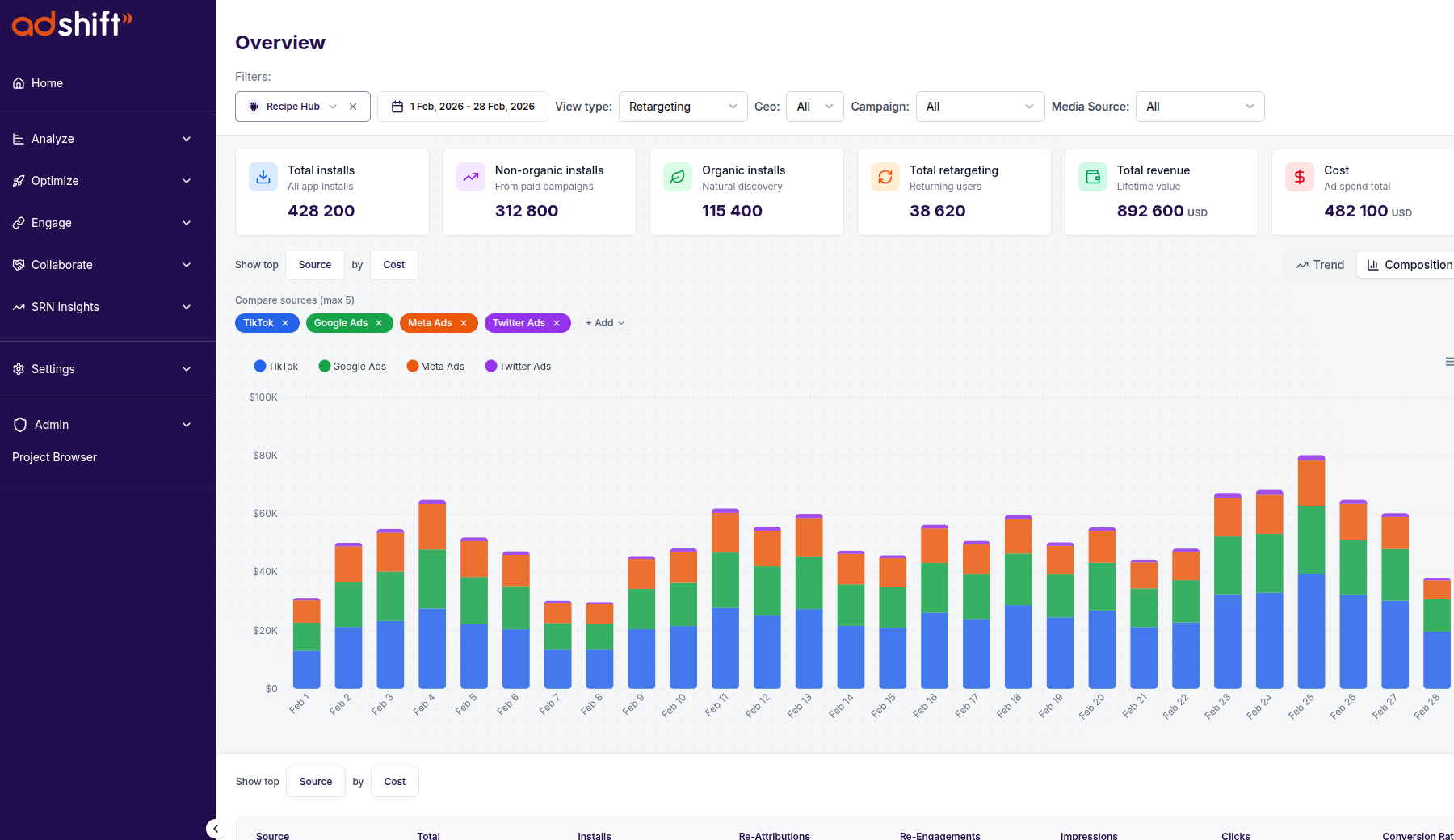The image size is (1454, 840).
Task: Open the Retargeting view type dropdown
Action: pos(683,106)
